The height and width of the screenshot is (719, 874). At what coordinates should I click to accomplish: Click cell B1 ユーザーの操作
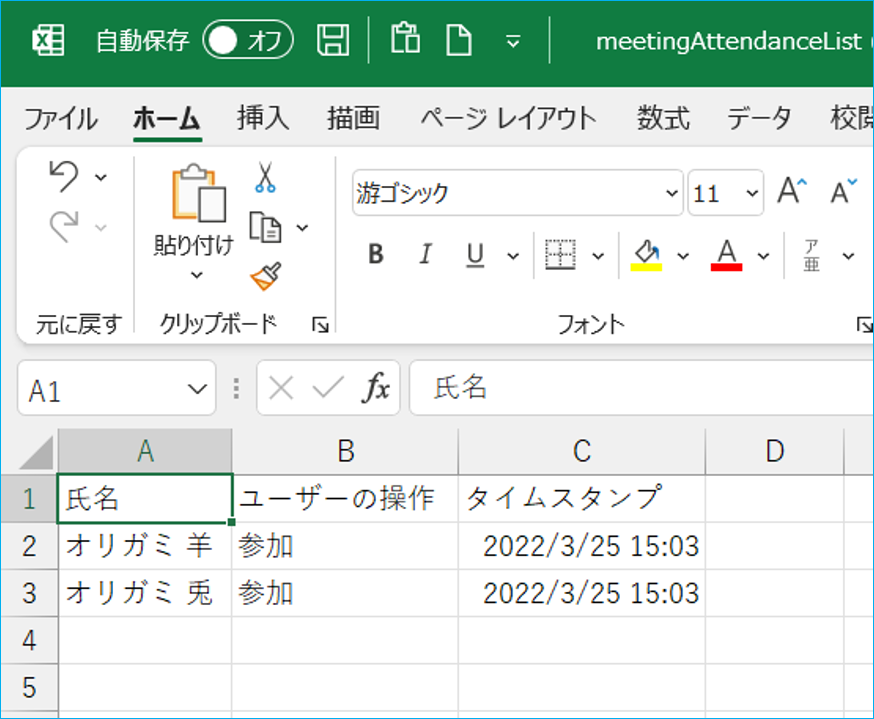tap(345, 499)
